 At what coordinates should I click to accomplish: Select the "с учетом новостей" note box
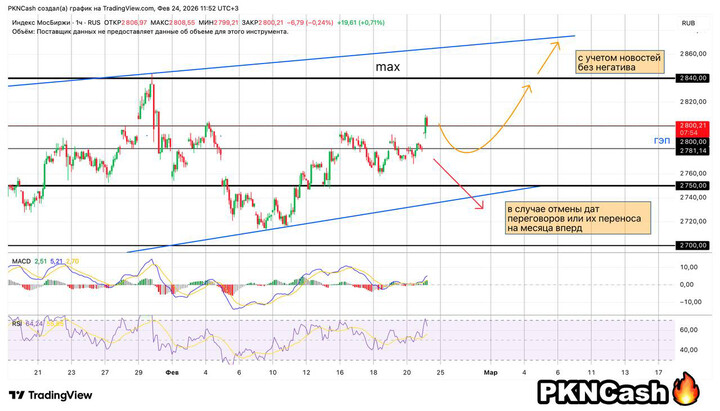(x=620, y=69)
